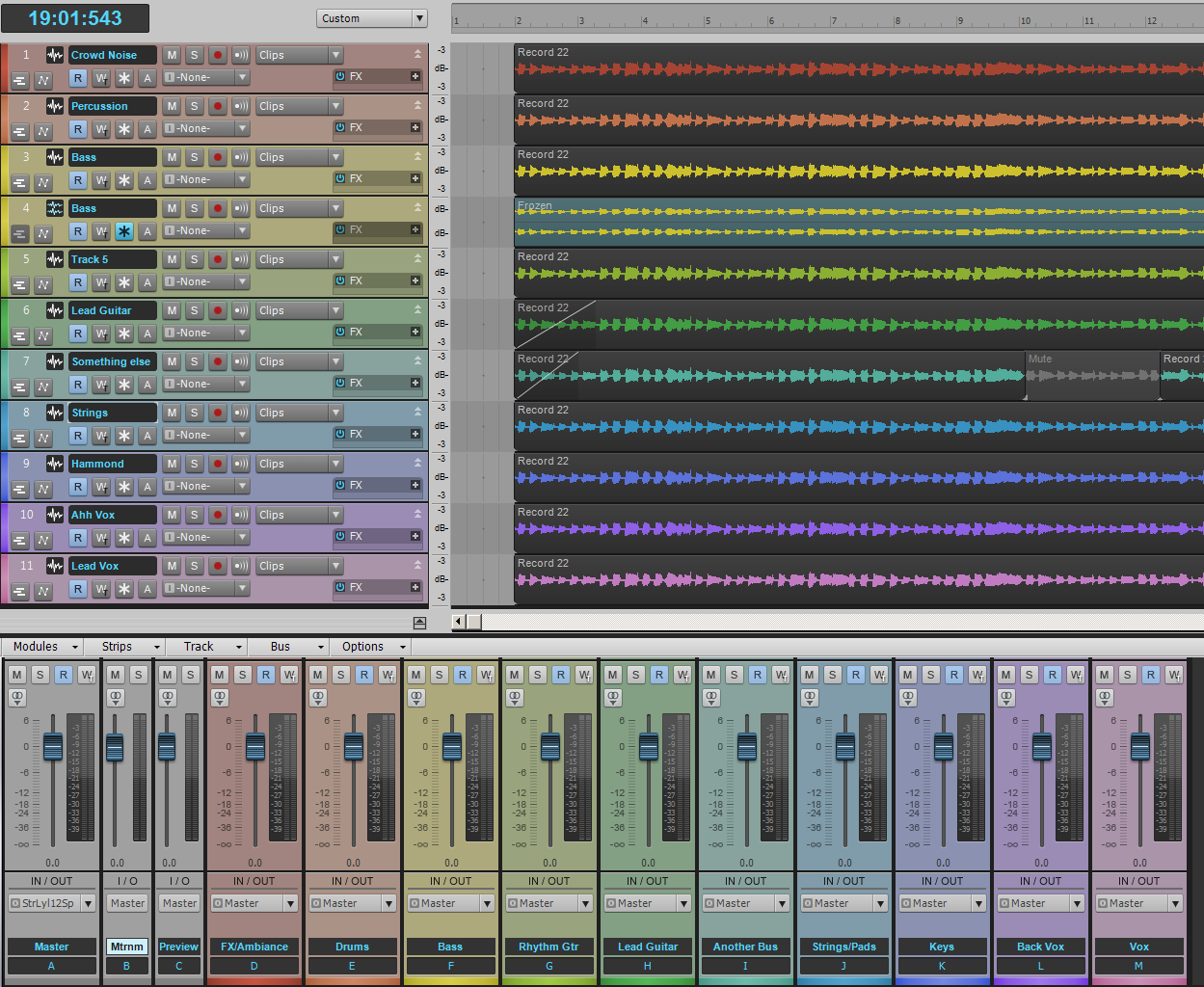Click the volume fader on the Keys bus
1204x987 pixels.
point(944,746)
